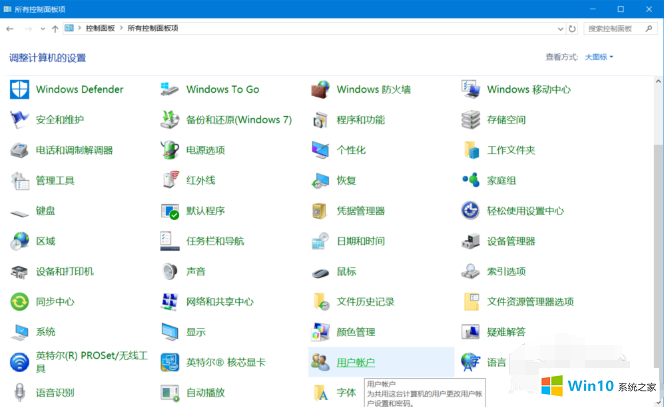
Task: Click the 英特尔® 核芯显卡 icon
Action: point(170,362)
